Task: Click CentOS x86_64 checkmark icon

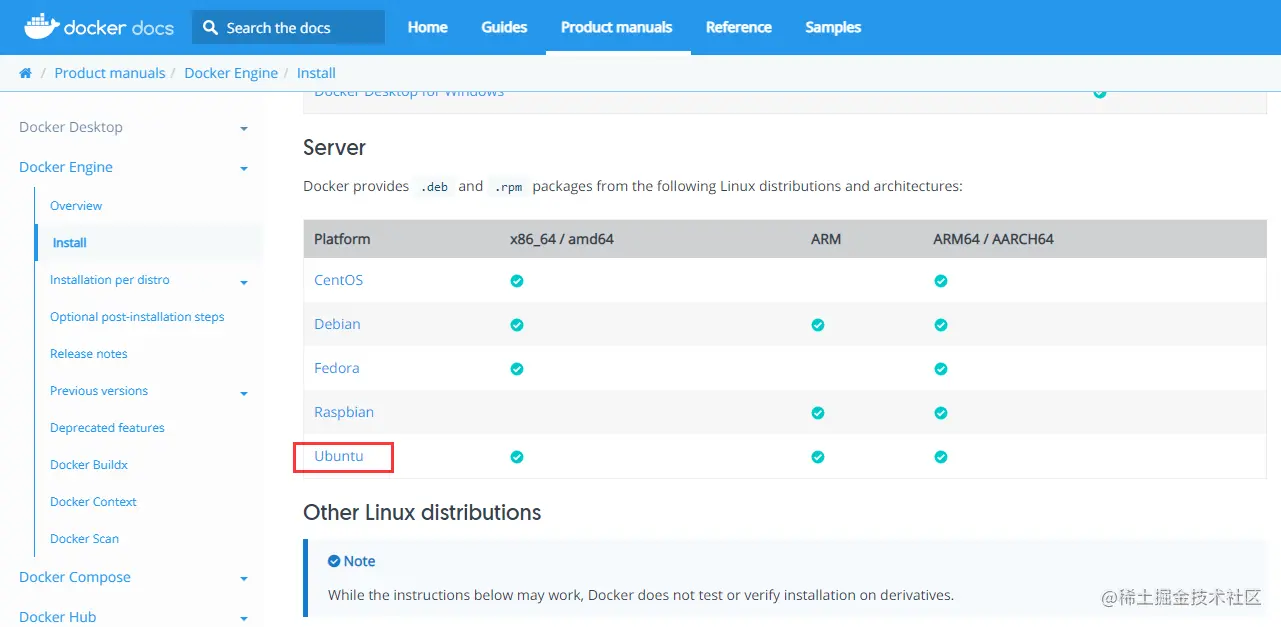Action: (x=517, y=281)
